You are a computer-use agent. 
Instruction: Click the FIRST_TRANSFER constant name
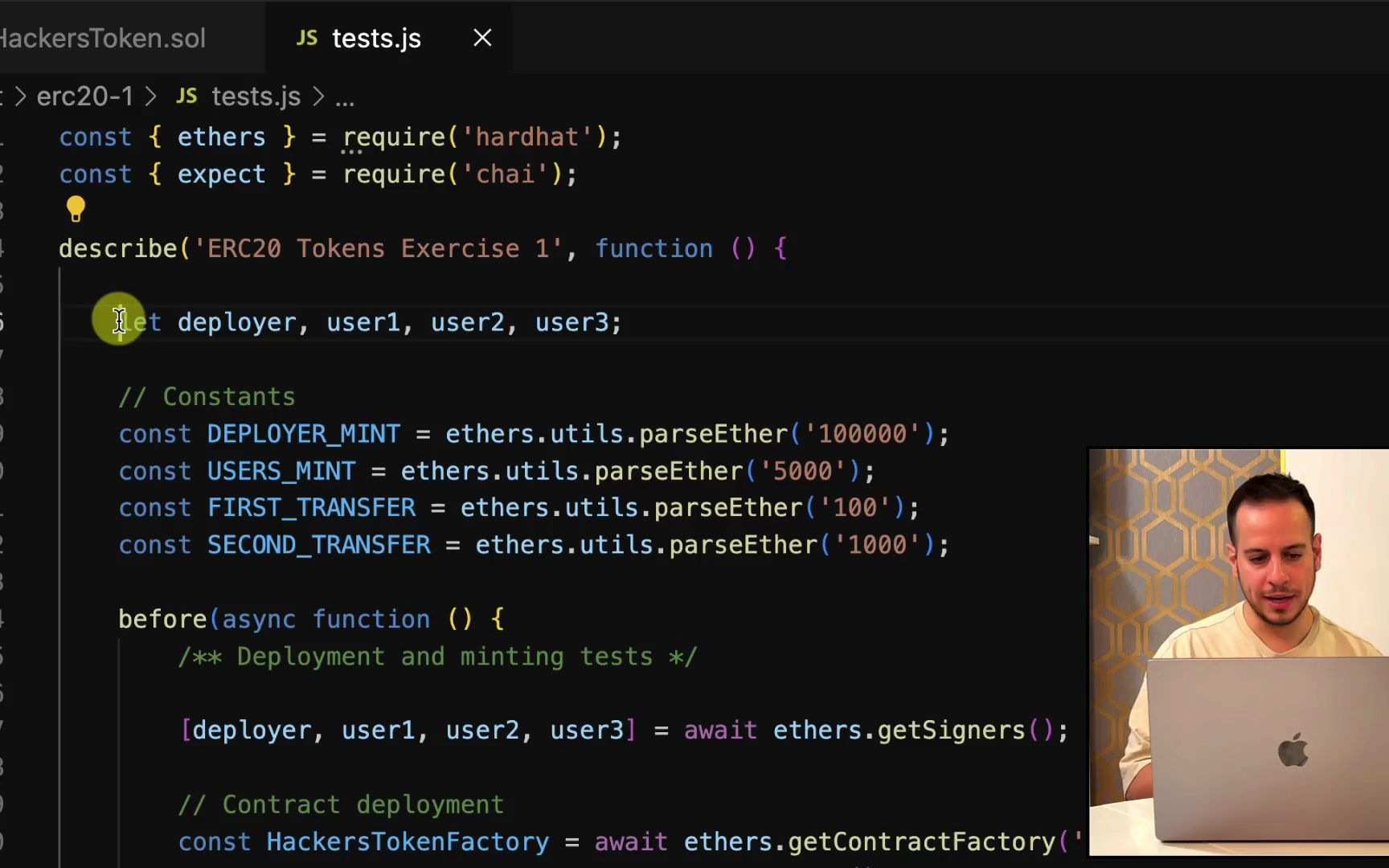tap(311, 508)
